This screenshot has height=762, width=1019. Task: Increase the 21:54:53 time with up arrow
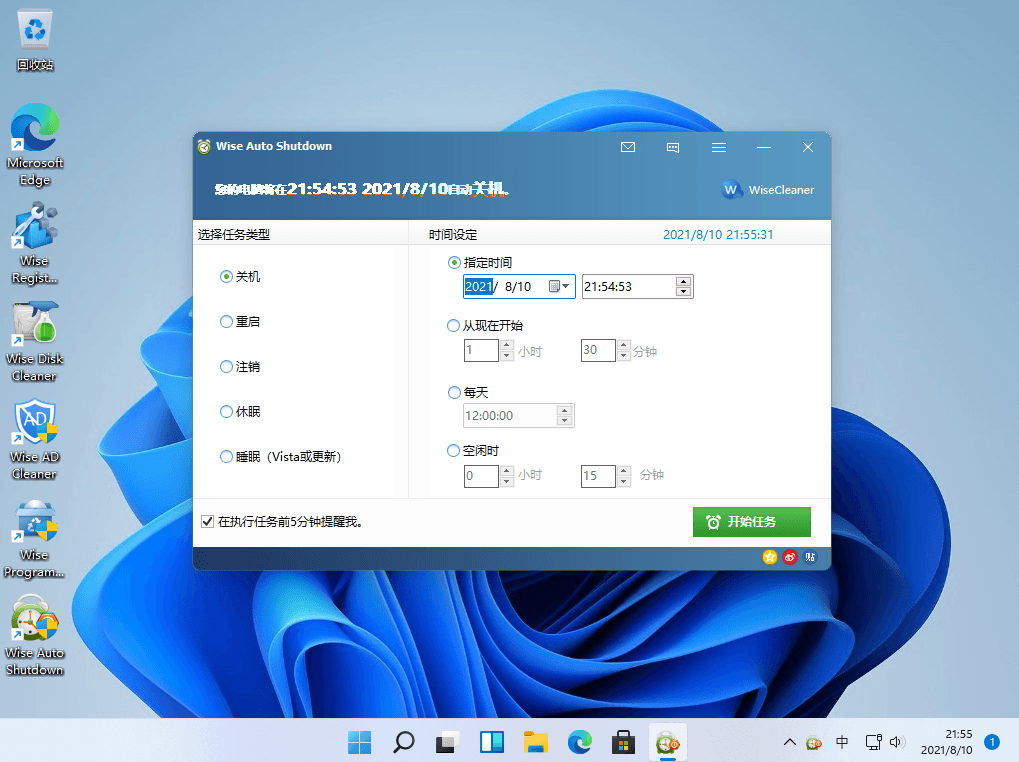(683, 281)
